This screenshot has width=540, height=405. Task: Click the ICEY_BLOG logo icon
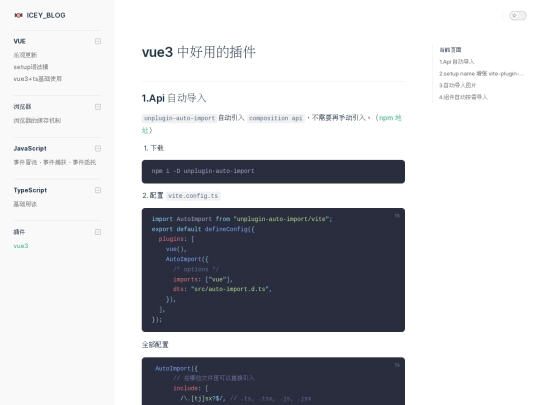18,15
